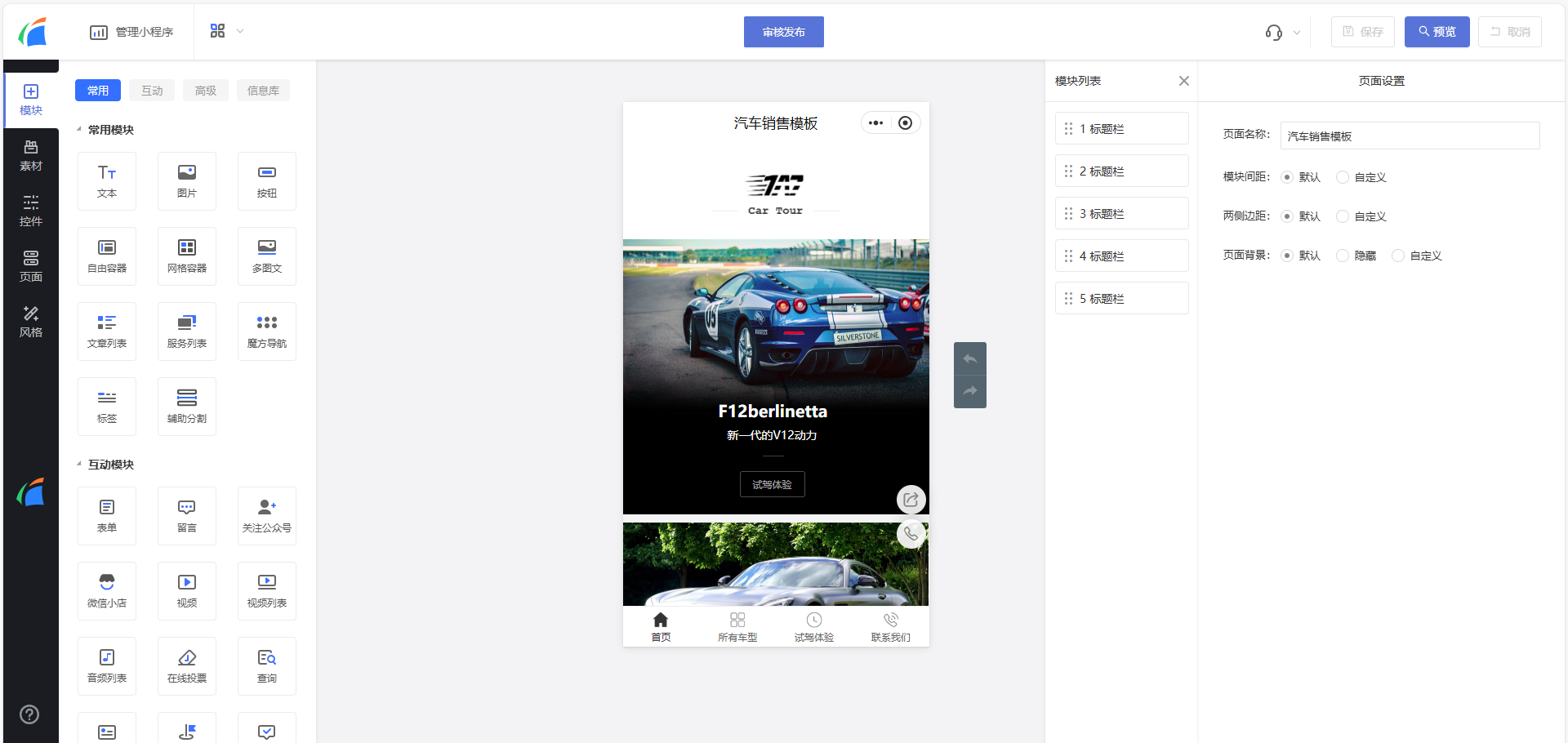Viewport: 1568px width, 743px height.
Task: Add the 在线投票 voting module
Action: 187,666
